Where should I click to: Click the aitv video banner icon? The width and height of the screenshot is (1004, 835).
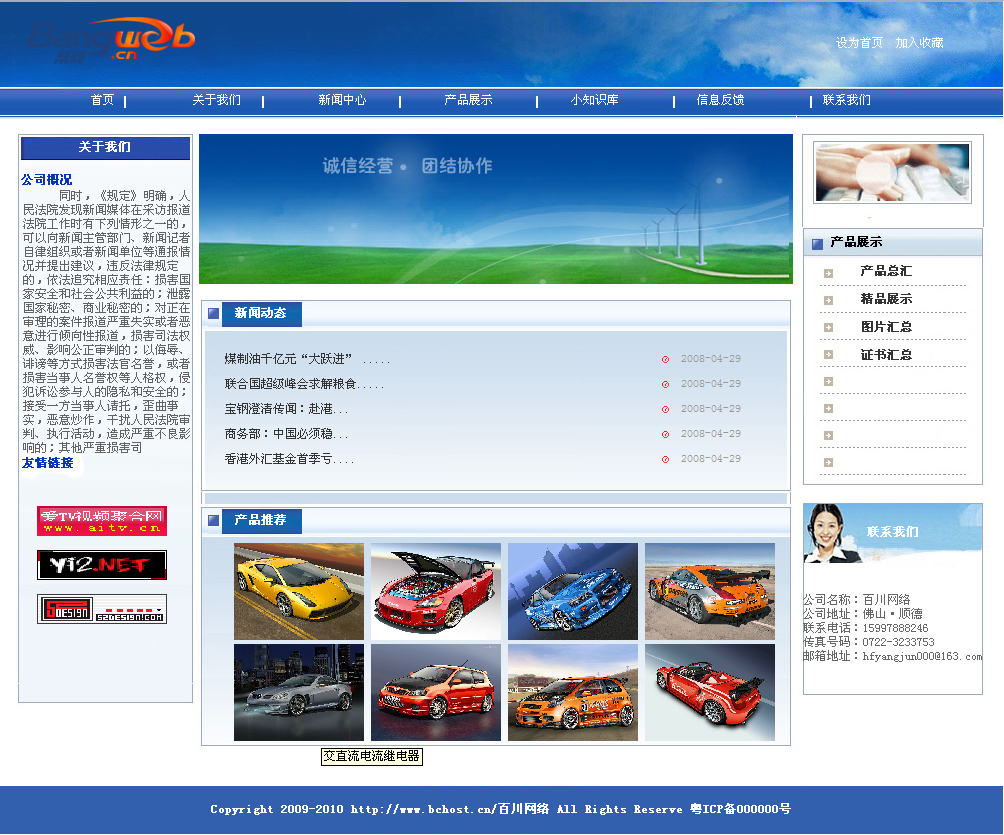click(x=102, y=521)
